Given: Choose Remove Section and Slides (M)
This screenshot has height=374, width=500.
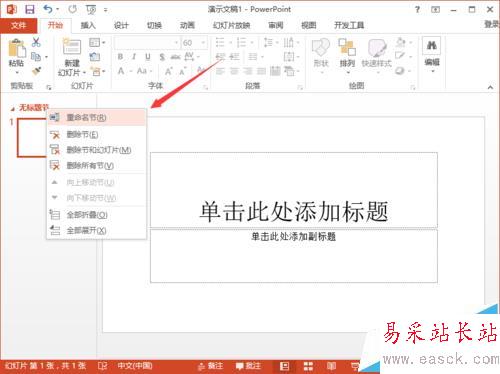Looking at the screenshot, I should click(96, 150).
